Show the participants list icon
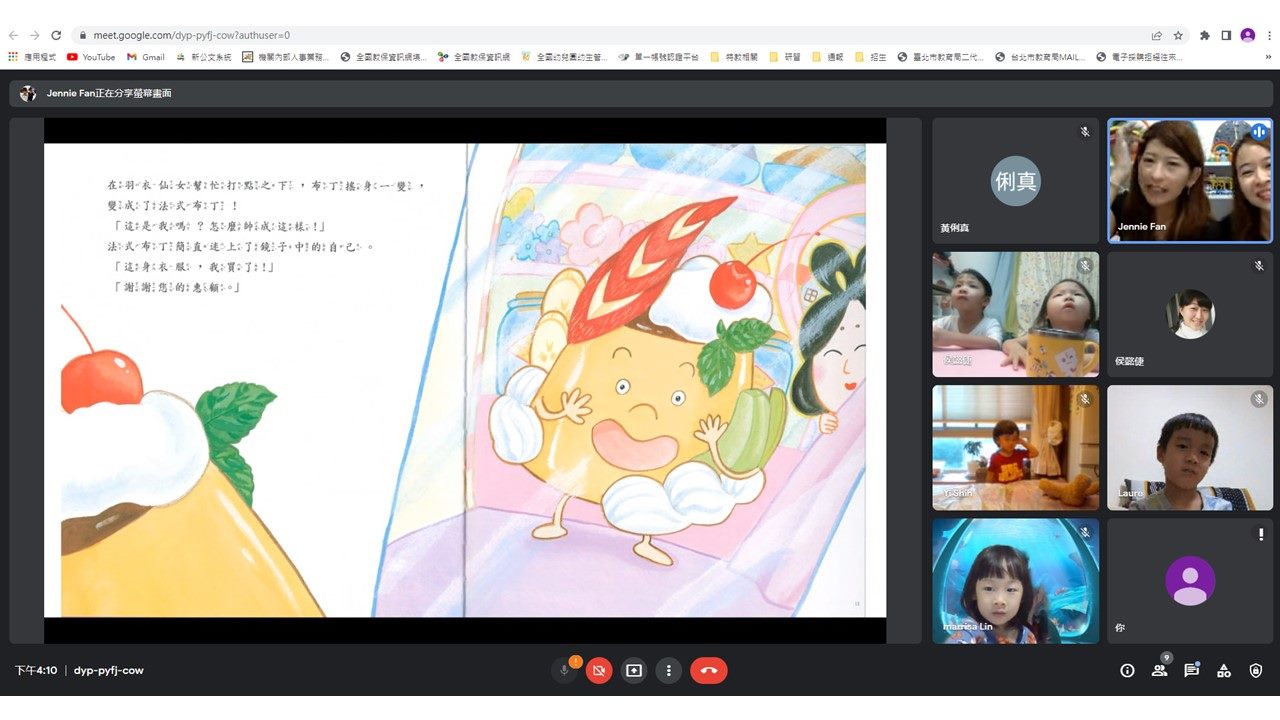The image size is (1280, 720). click(1159, 671)
